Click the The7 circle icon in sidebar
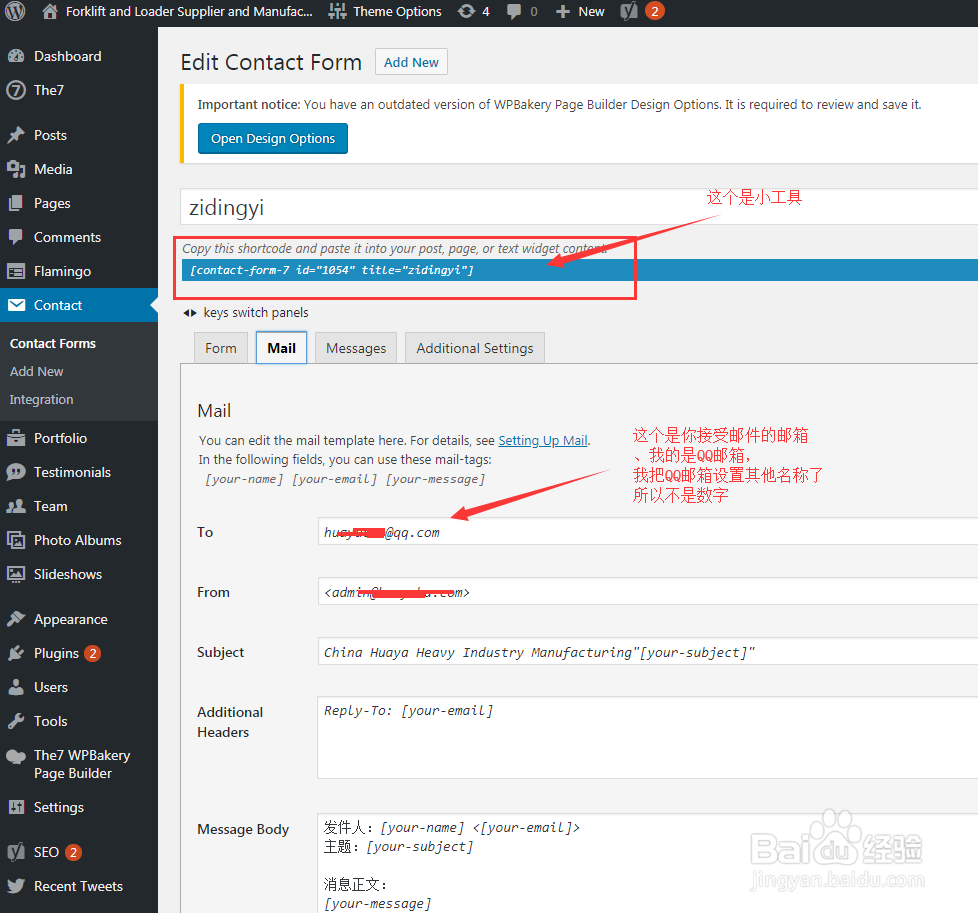The width and height of the screenshot is (978, 913). pos(16,90)
